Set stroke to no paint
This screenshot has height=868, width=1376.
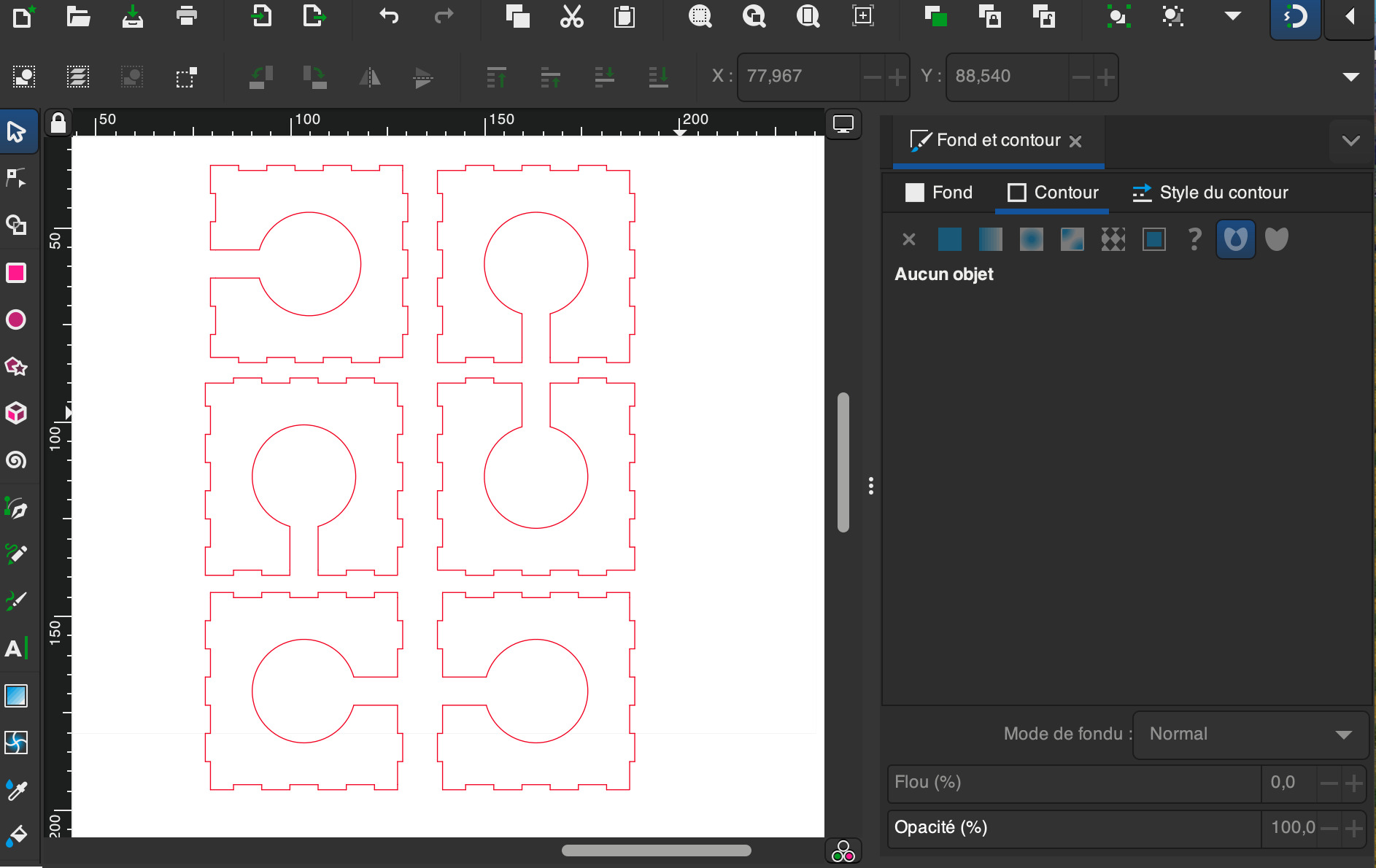[x=909, y=239]
